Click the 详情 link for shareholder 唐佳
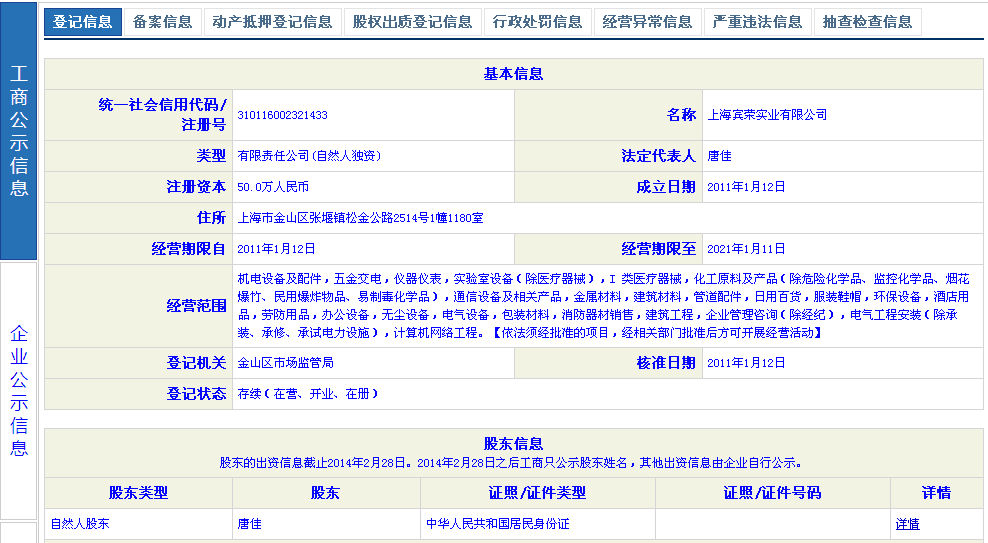 coord(907,524)
